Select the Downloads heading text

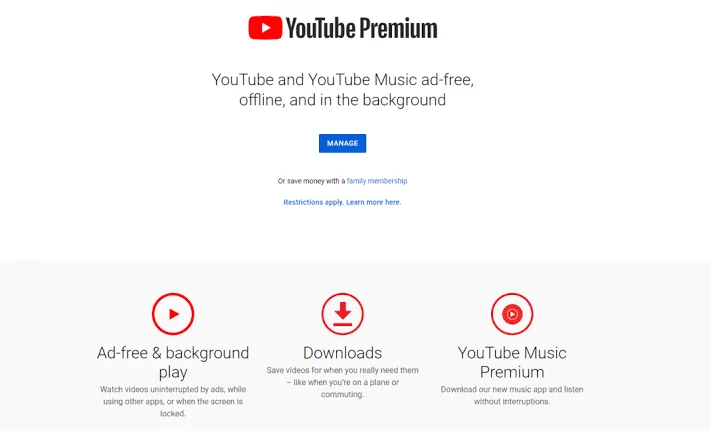coord(342,353)
